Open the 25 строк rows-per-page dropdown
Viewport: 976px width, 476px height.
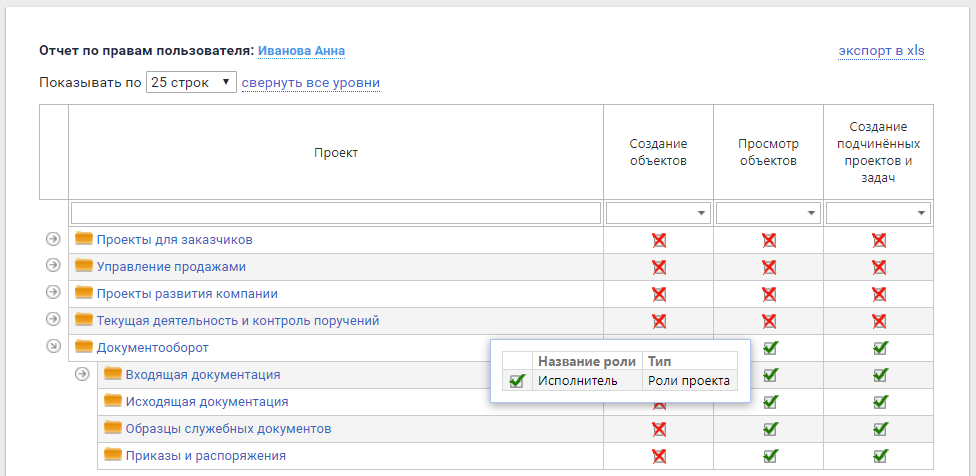click(191, 82)
